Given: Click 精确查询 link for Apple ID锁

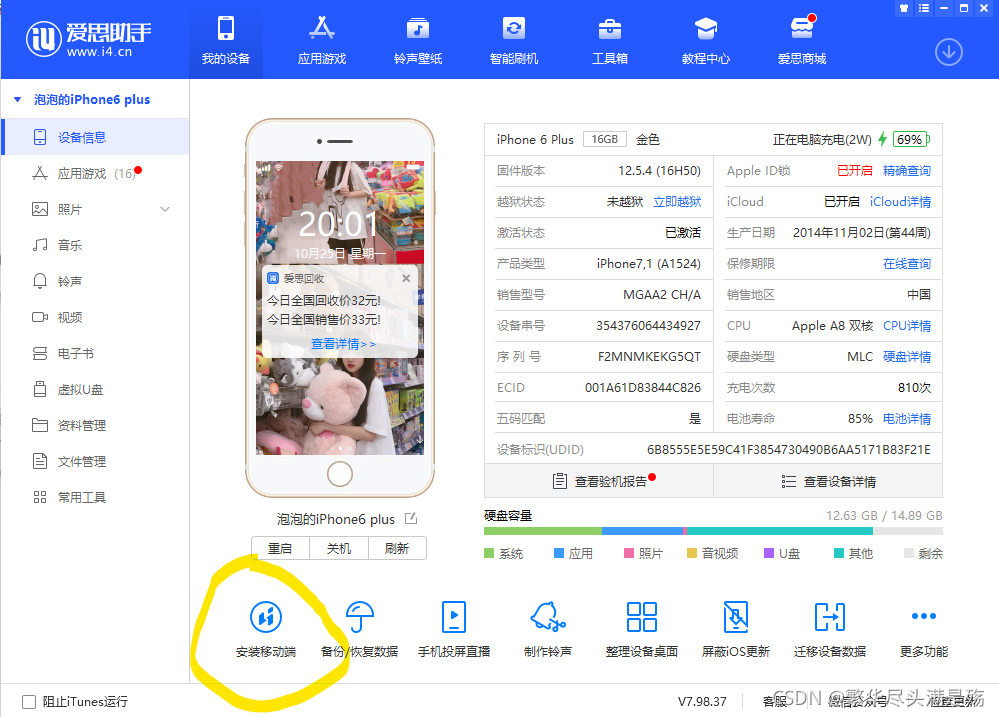Looking at the screenshot, I should point(907,171).
